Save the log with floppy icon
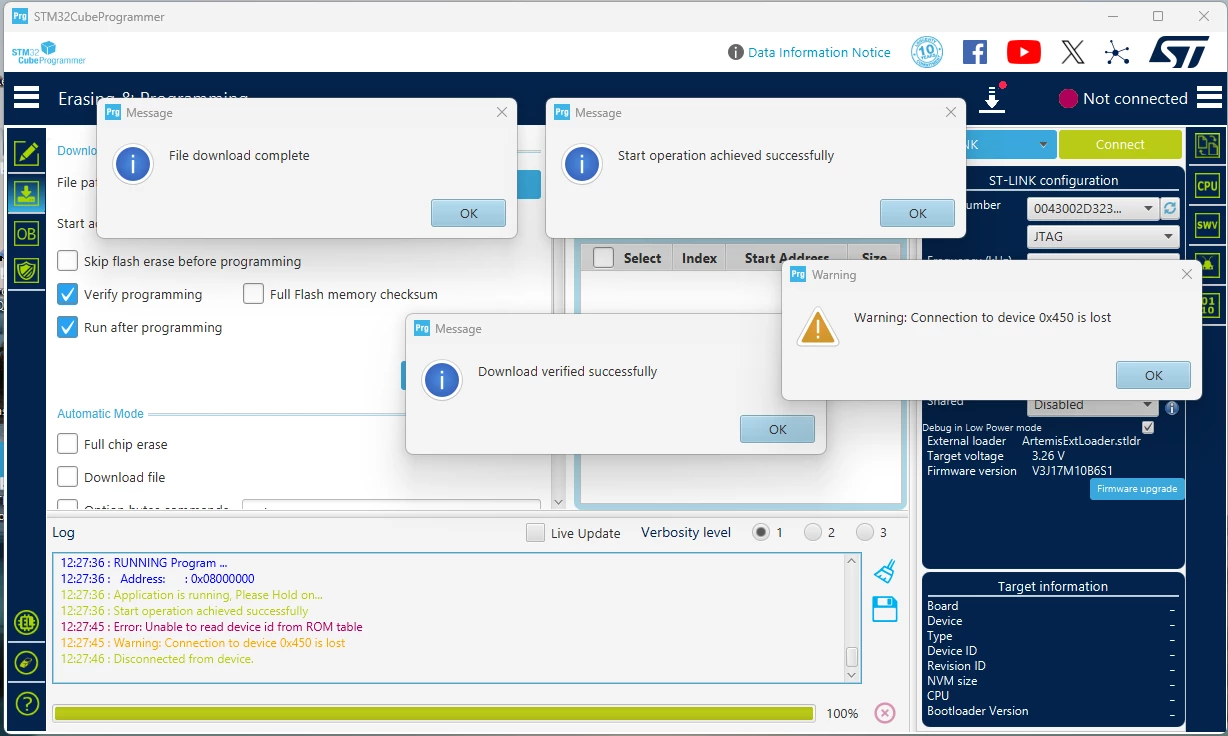Viewport: 1228px width, 736px height. [x=885, y=609]
